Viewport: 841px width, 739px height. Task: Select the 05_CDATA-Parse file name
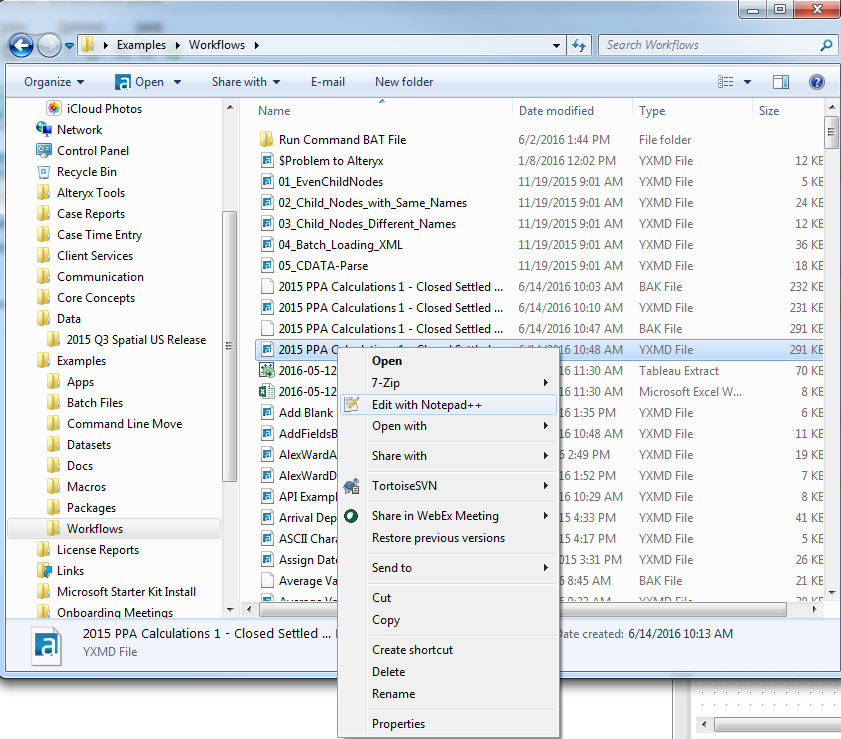323,266
